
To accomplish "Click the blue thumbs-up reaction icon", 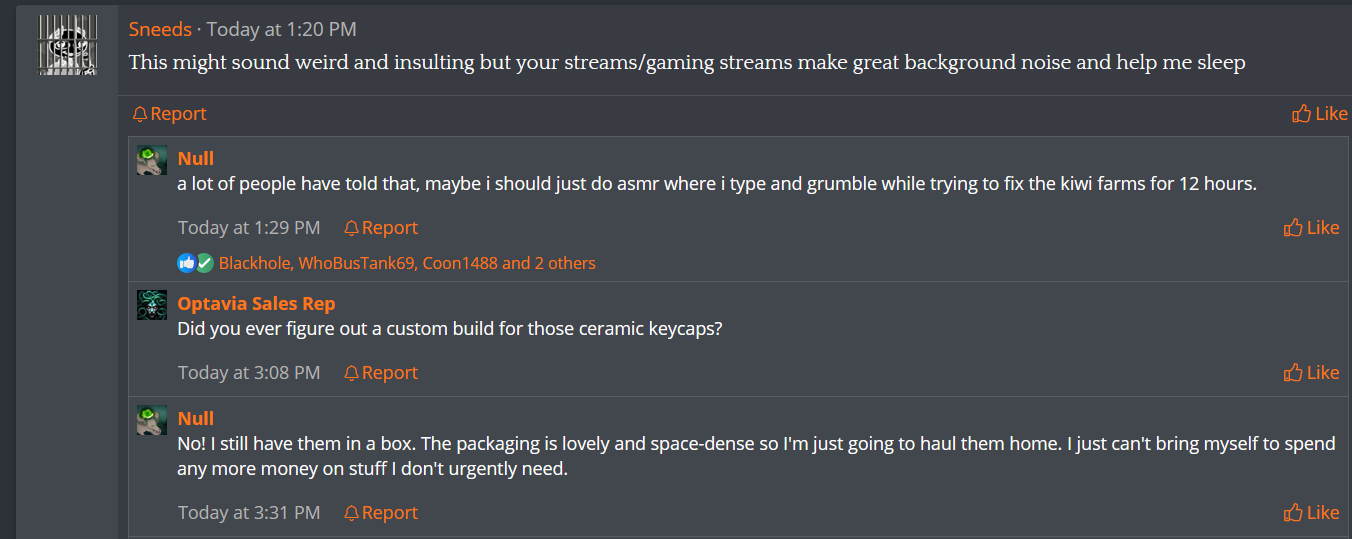I will [187, 263].
